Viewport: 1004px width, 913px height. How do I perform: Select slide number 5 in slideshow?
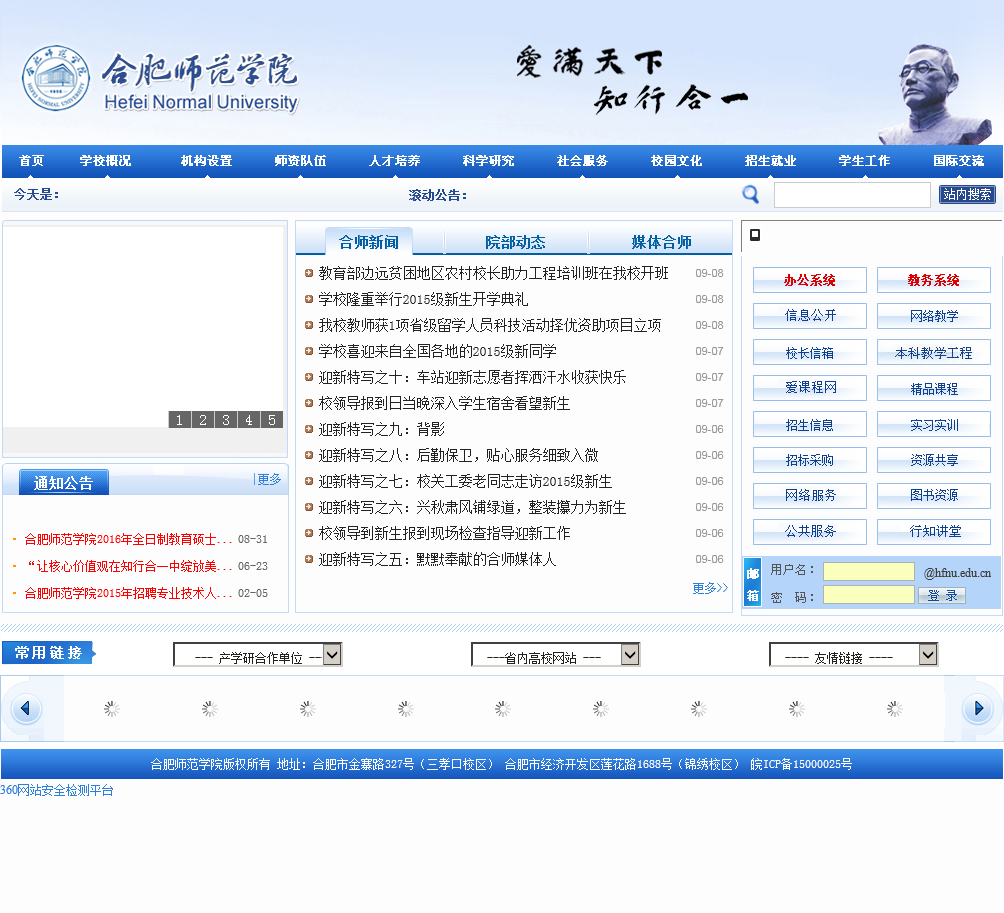[x=271, y=420]
